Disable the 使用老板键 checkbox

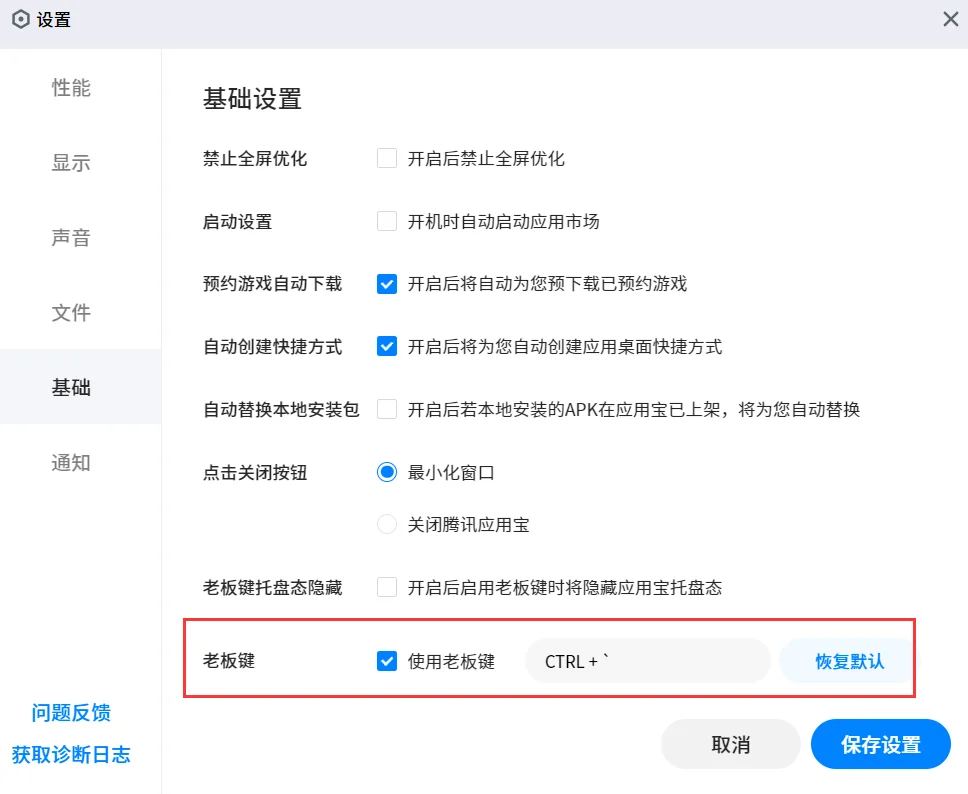[x=387, y=661]
